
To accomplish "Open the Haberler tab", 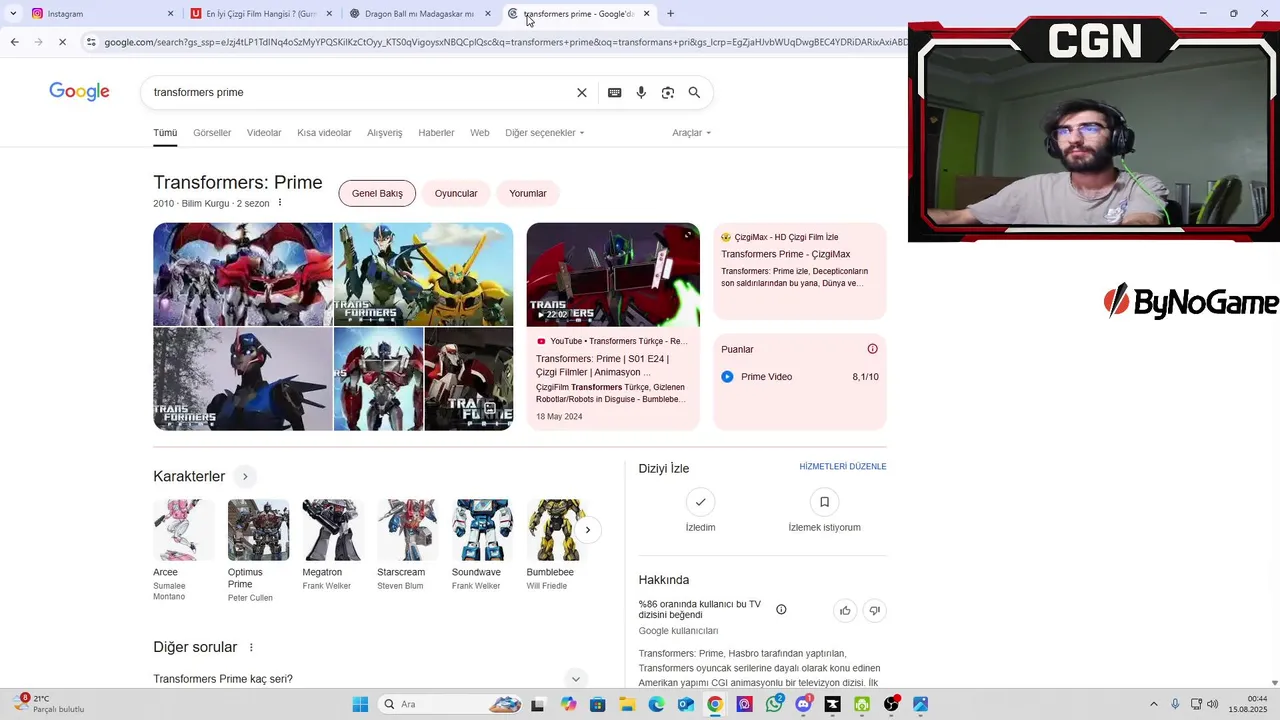I will tap(436, 133).
